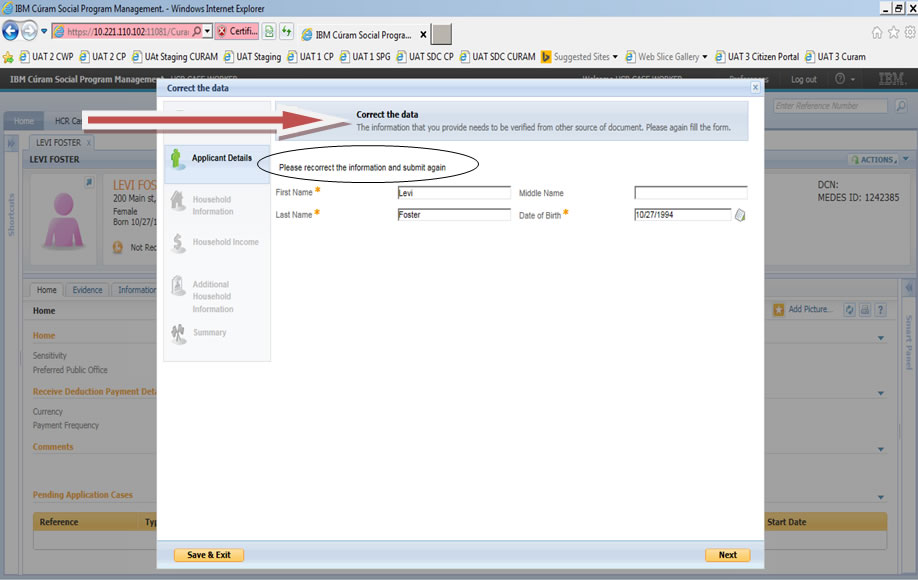The image size is (918, 580).
Task: Click the empty Middle Name field
Action: 691,193
